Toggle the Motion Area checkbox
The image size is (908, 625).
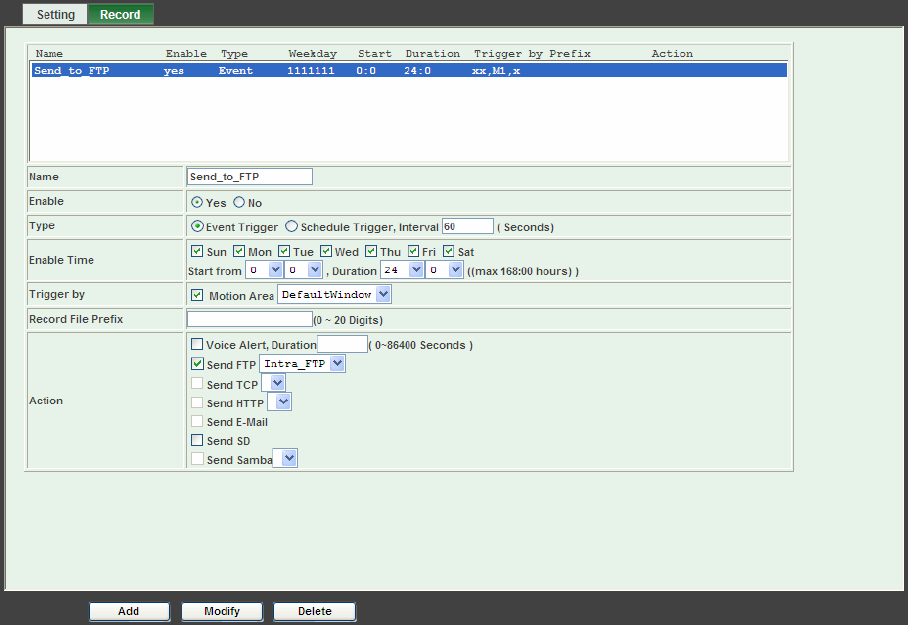197,295
